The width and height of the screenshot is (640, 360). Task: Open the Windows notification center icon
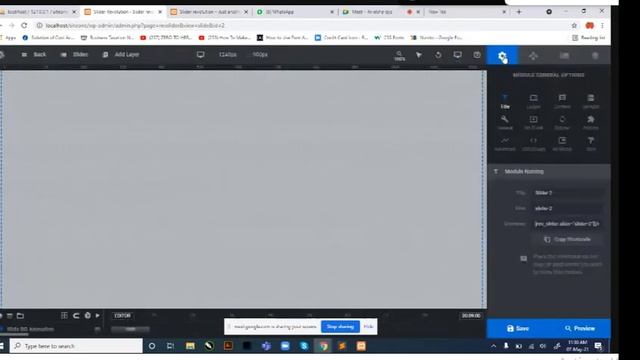coord(598,346)
